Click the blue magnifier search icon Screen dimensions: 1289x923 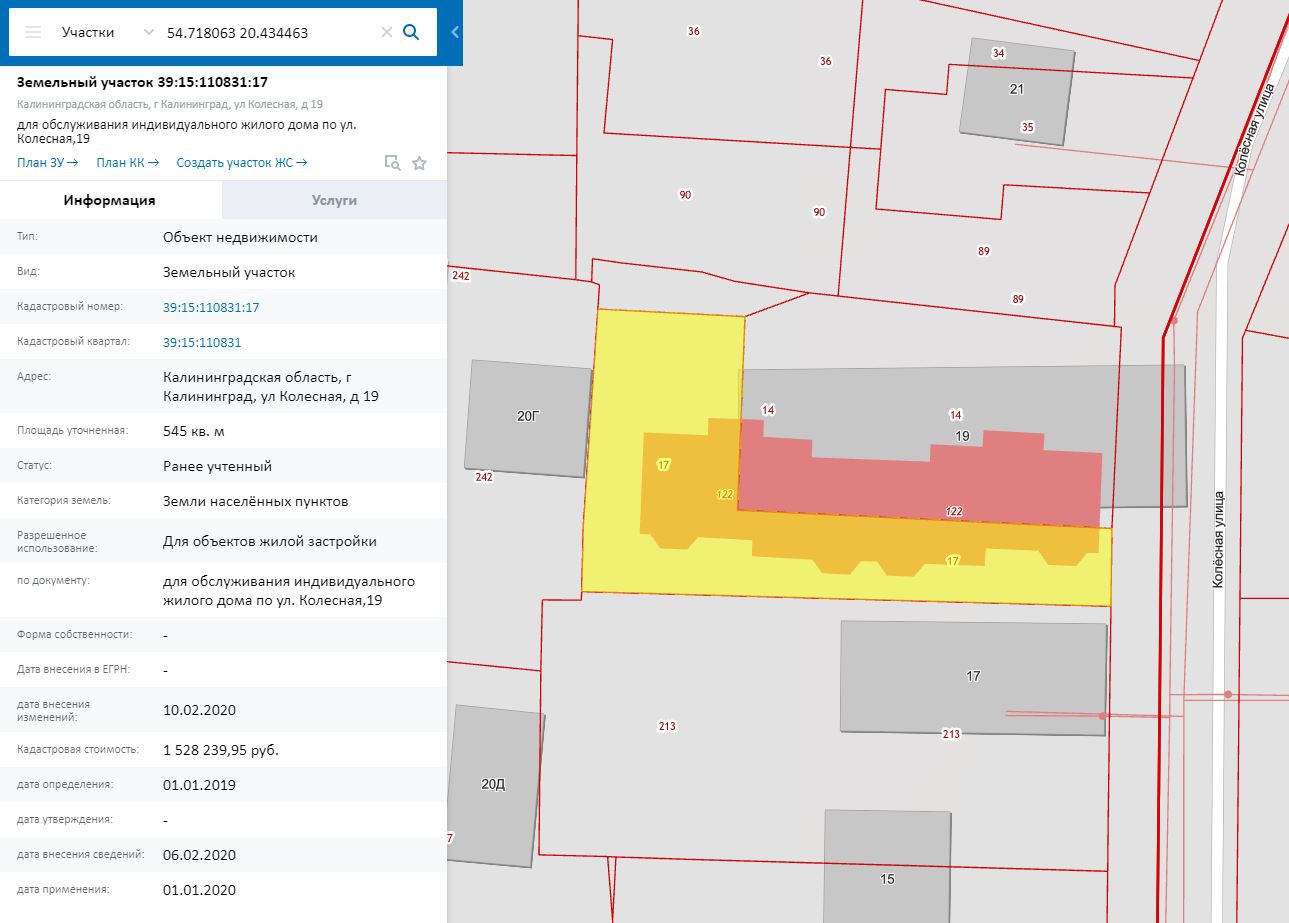tap(411, 32)
